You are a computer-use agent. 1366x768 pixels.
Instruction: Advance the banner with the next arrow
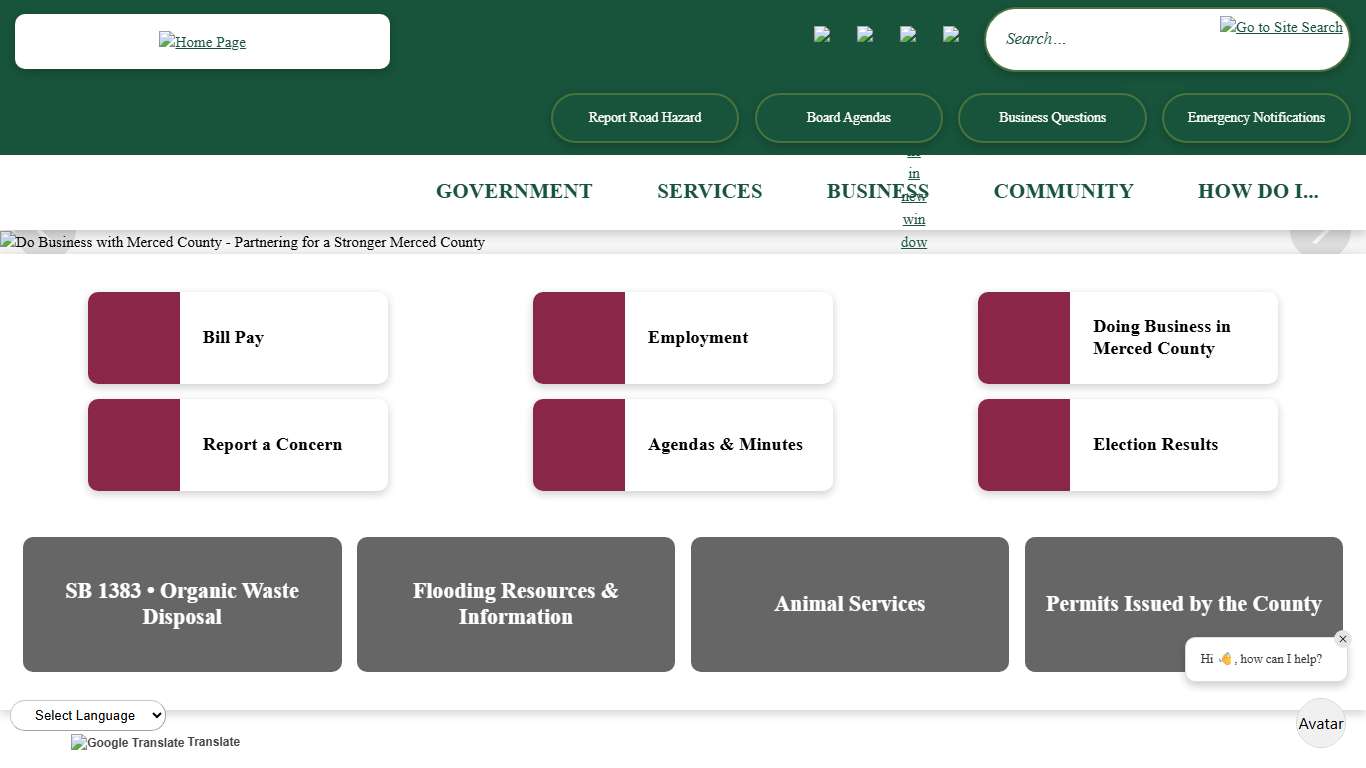coord(1319,234)
